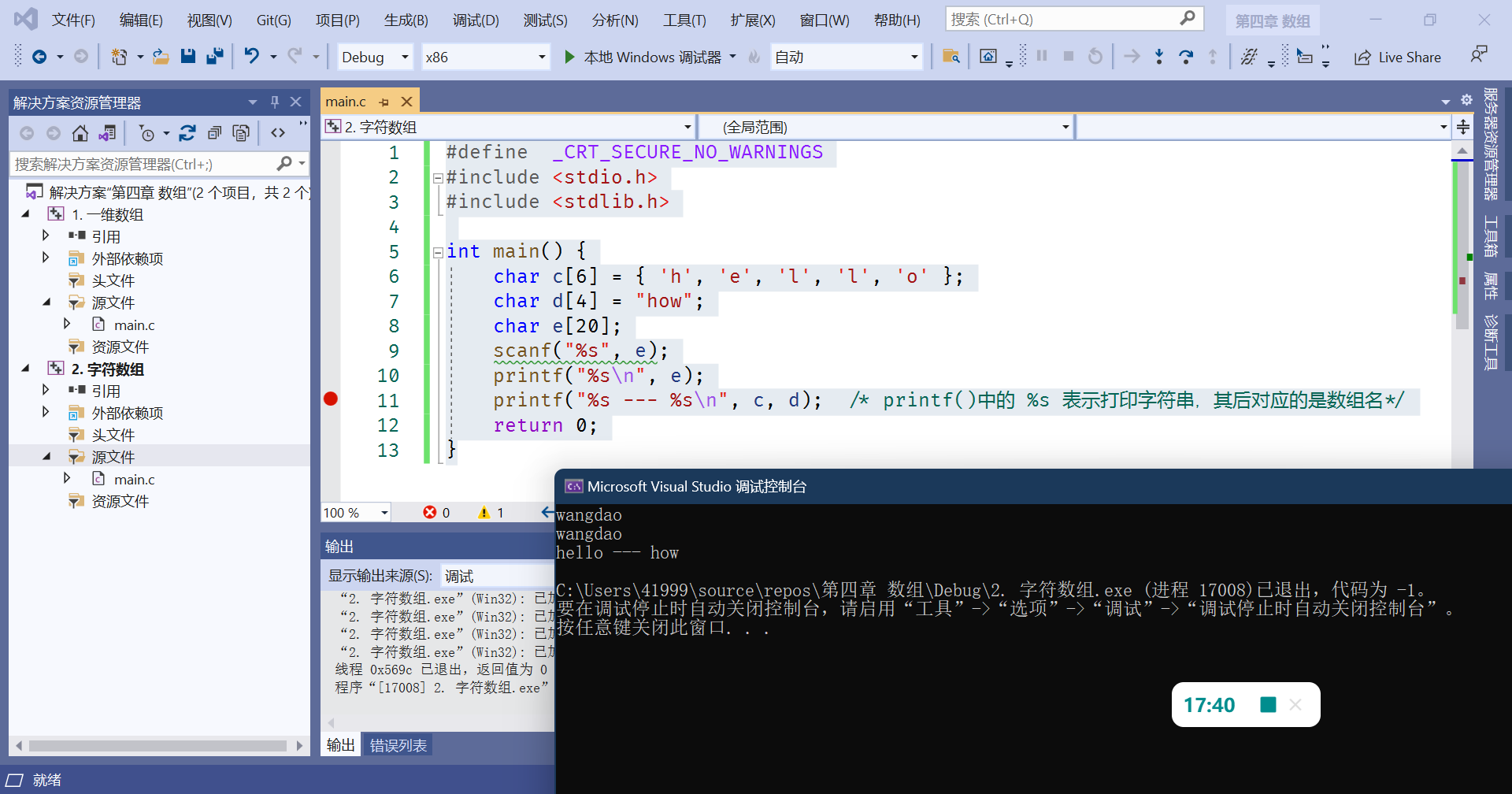Image resolution: width=1512 pixels, height=794 pixels.
Task: Click the Collapse All icon in Solution Explorer
Action: pos(214,133)
